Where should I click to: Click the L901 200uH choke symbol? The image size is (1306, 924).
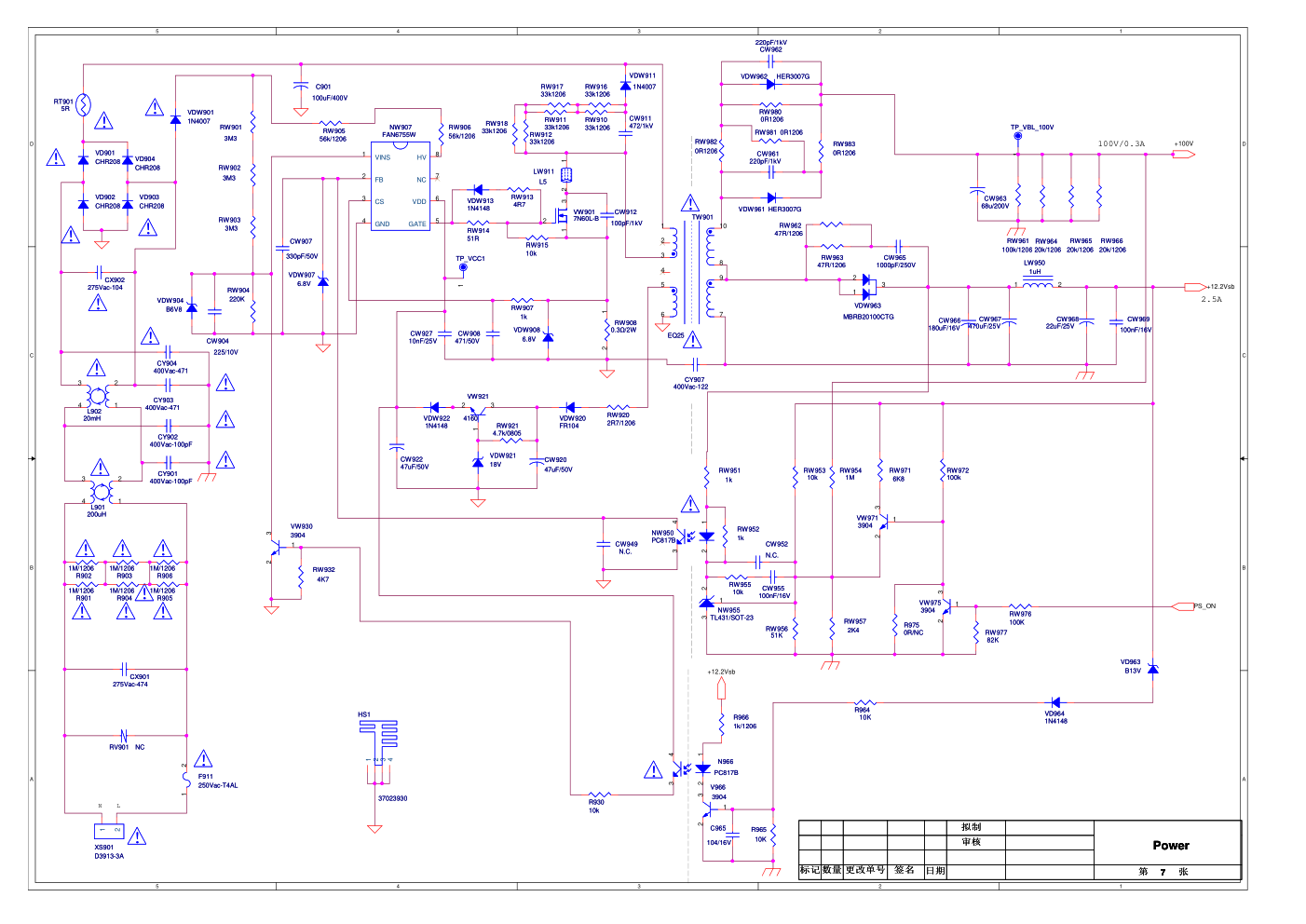pos(101,490)
